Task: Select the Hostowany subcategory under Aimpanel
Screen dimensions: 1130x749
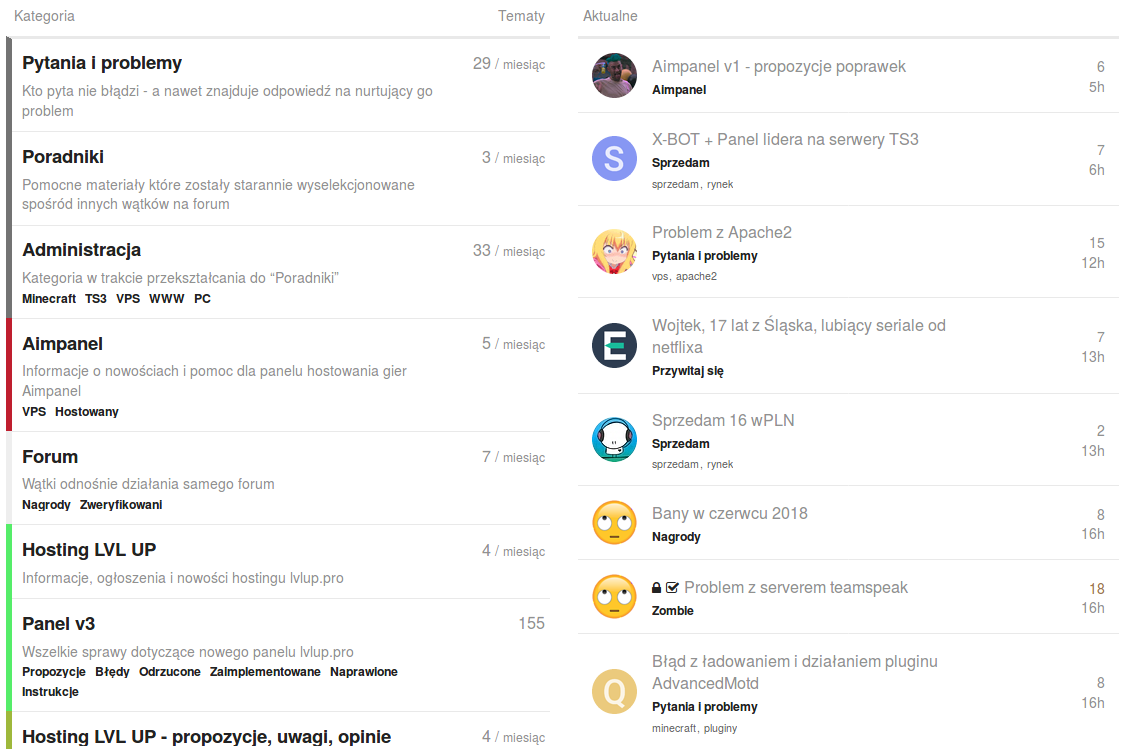Action: point(86,412)
